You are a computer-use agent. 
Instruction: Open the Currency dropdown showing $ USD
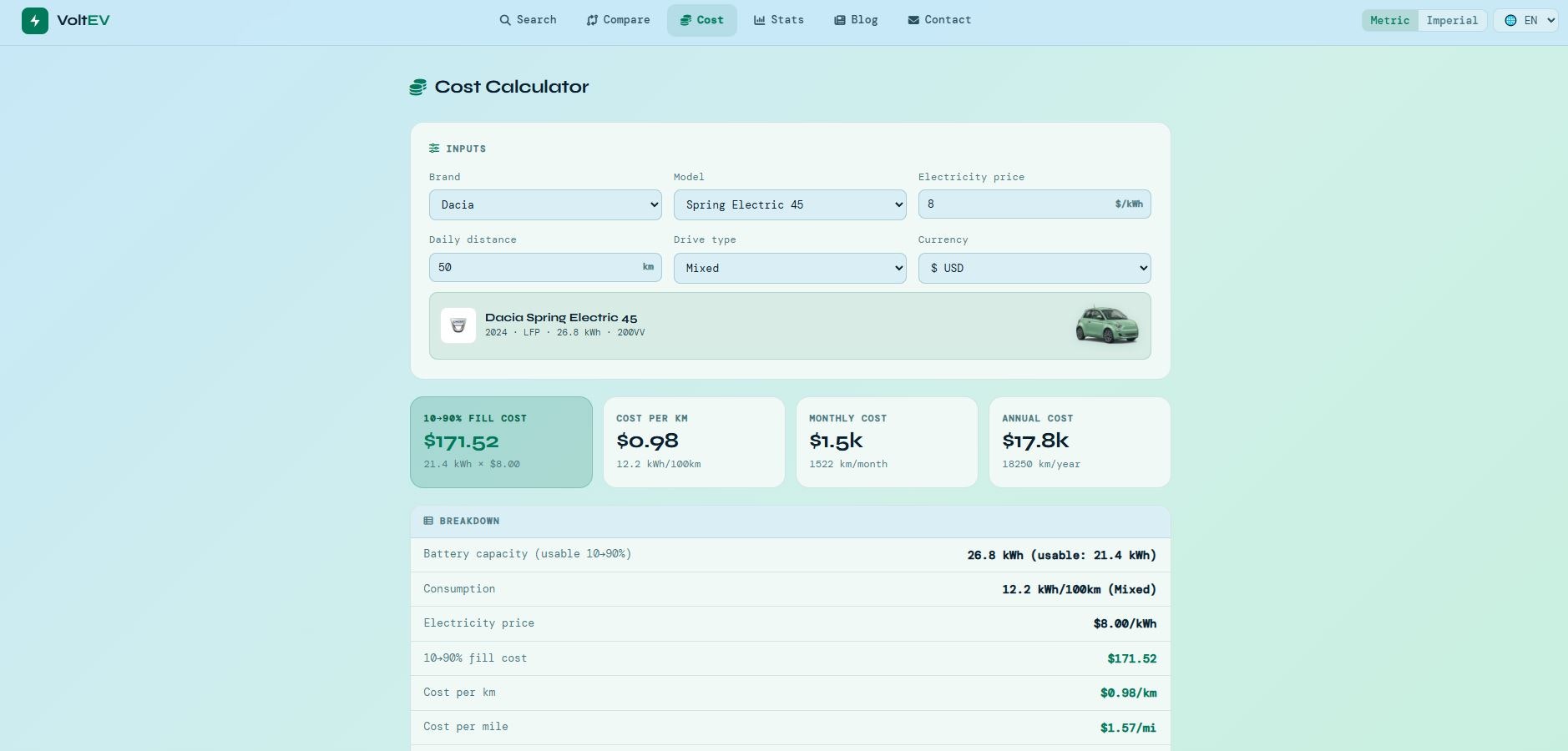1034,268
